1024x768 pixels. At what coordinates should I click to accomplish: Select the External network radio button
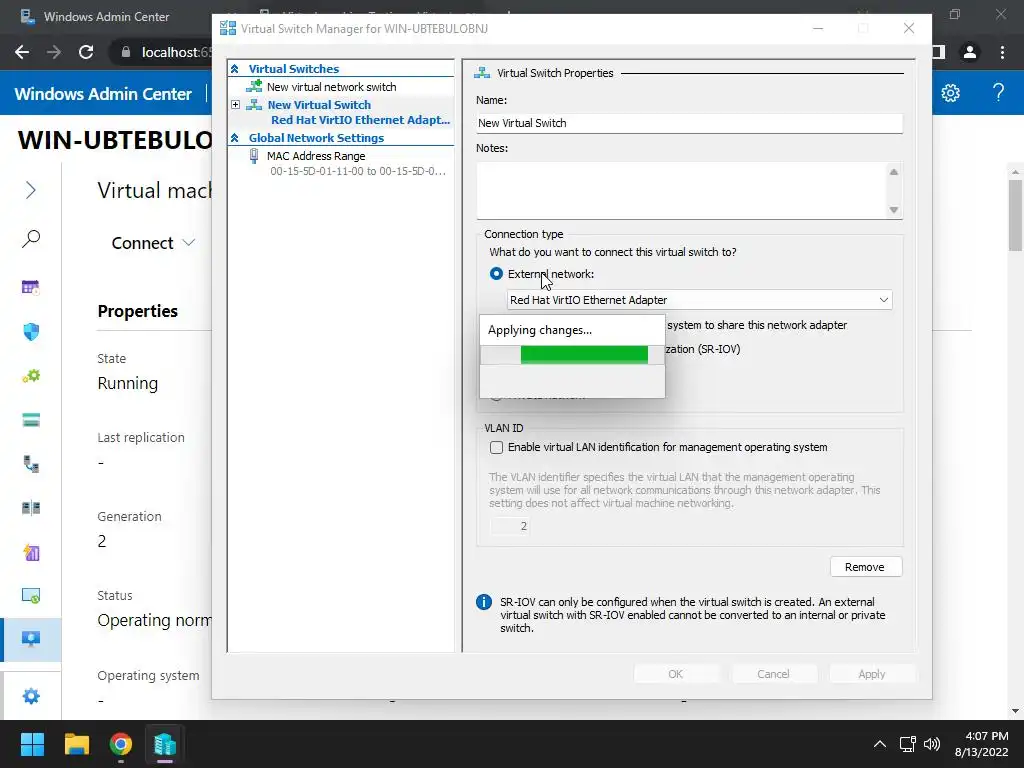pyautogui.click(x=496, y=274)
